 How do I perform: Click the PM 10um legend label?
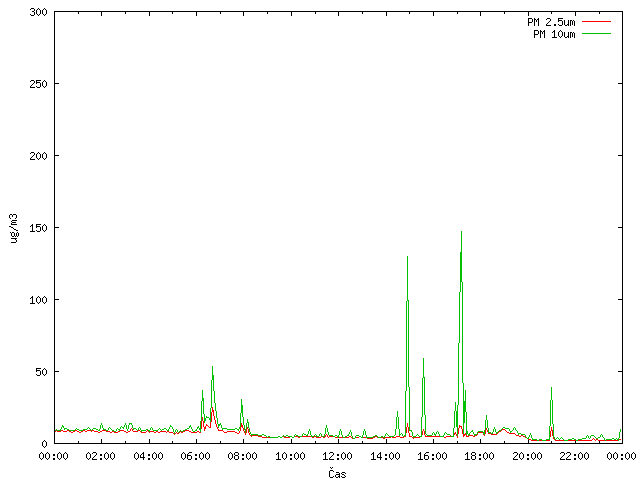554,34
